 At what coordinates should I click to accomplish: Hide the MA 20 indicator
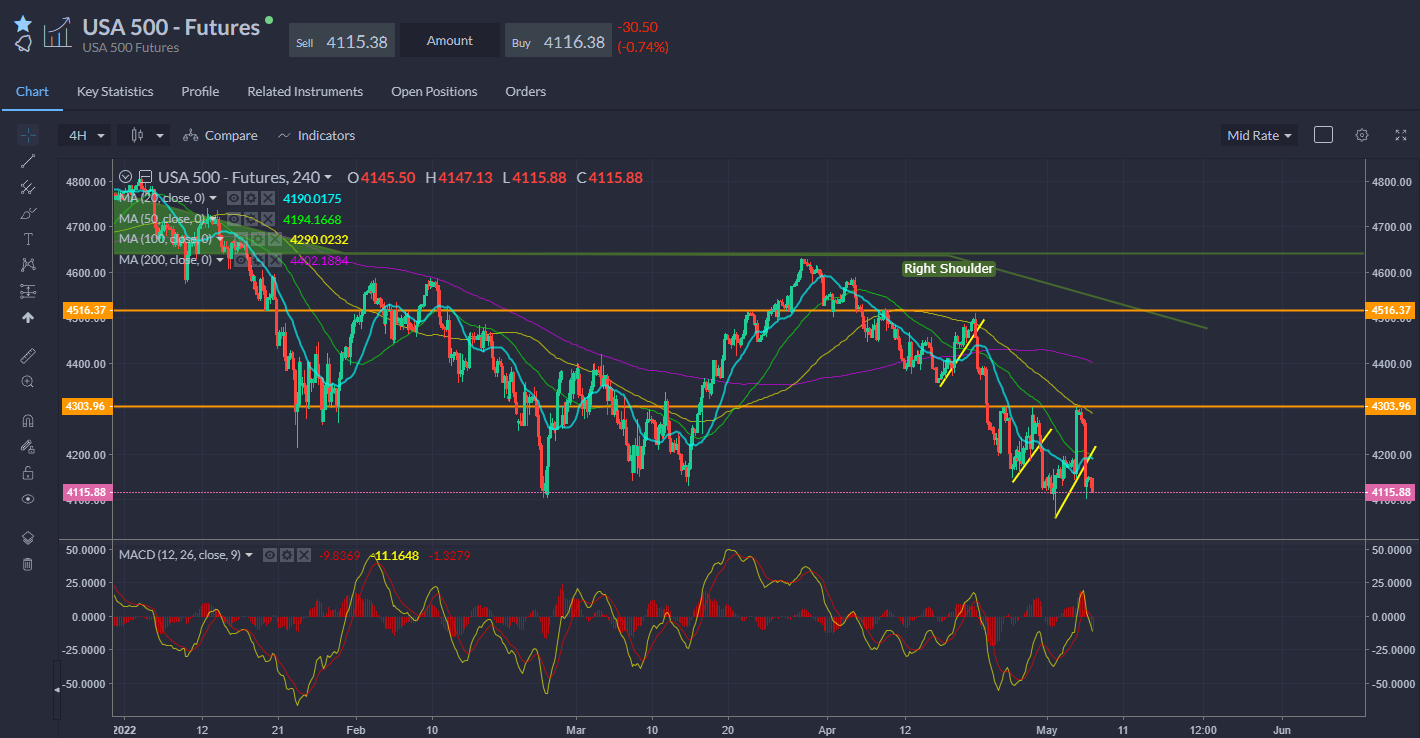click(x=234, y=198)
